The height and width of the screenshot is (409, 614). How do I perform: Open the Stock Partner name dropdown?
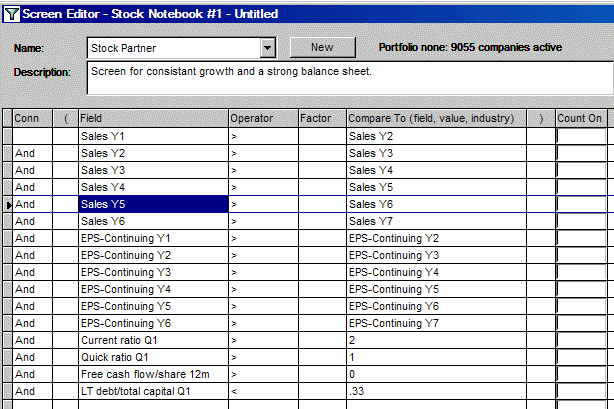[267, 48]
